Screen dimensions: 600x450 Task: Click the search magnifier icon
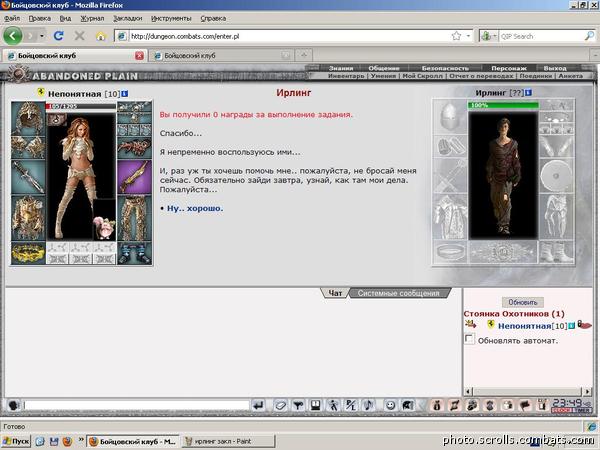tap(589, 36)
